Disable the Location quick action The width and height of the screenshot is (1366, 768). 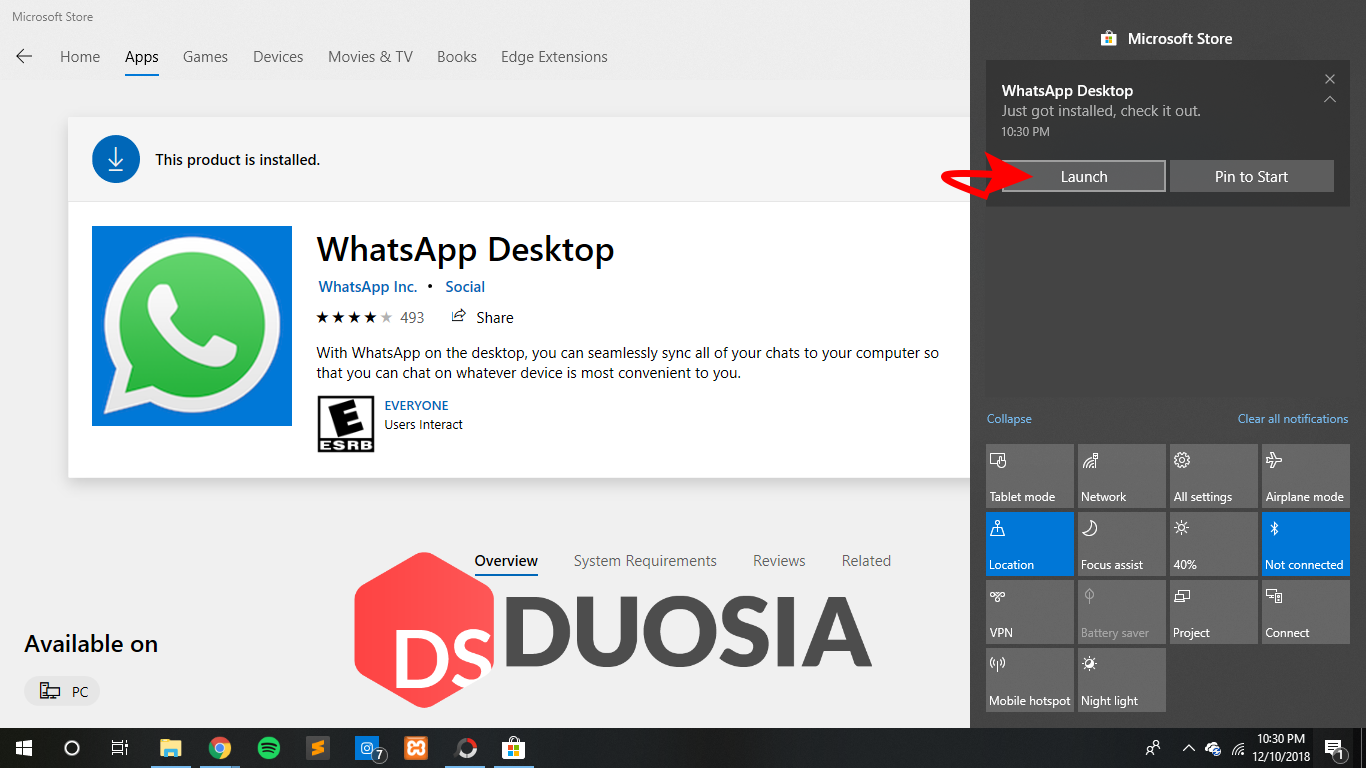1030,544
